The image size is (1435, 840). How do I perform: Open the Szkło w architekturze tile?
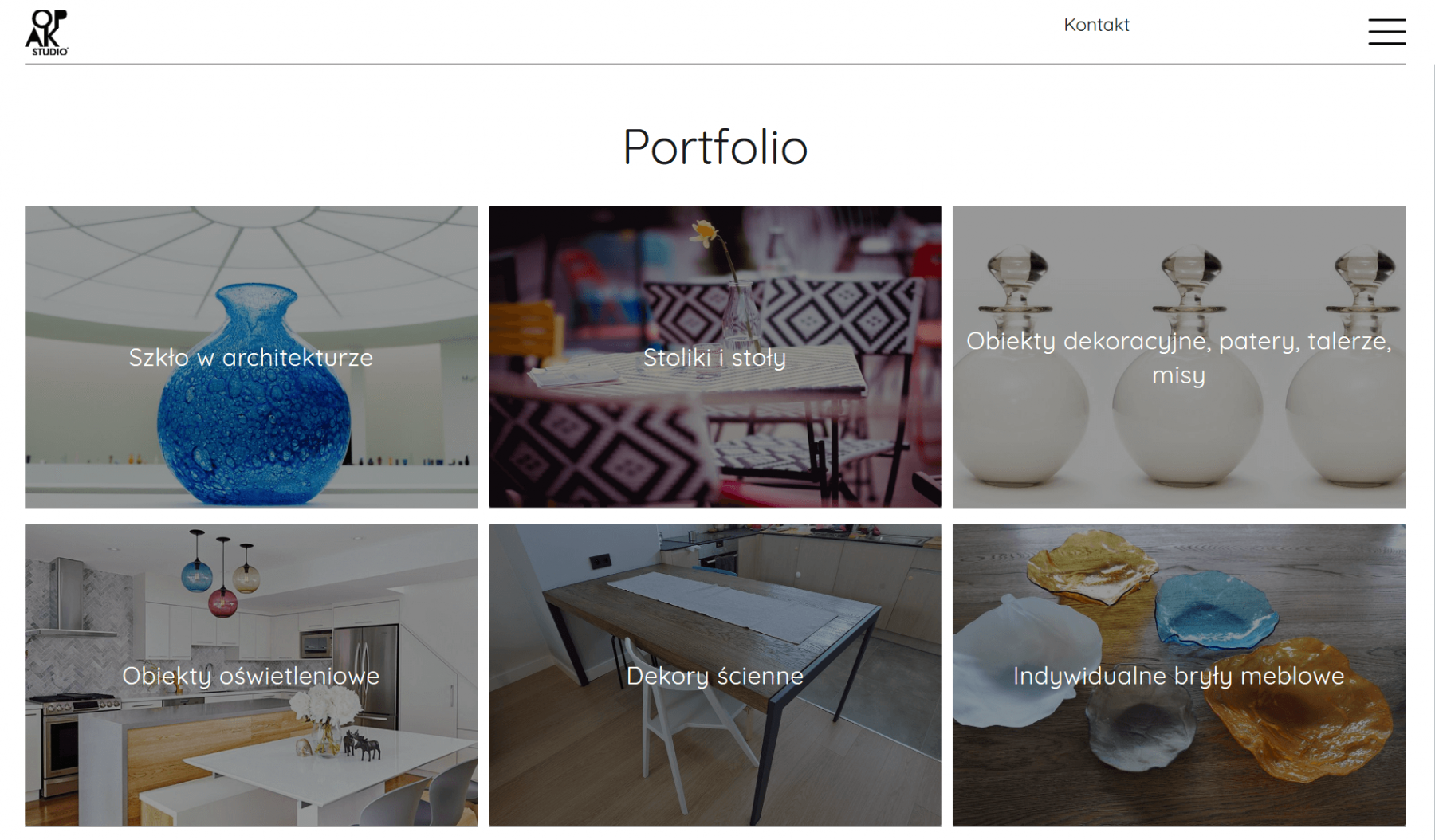(251, 357)
